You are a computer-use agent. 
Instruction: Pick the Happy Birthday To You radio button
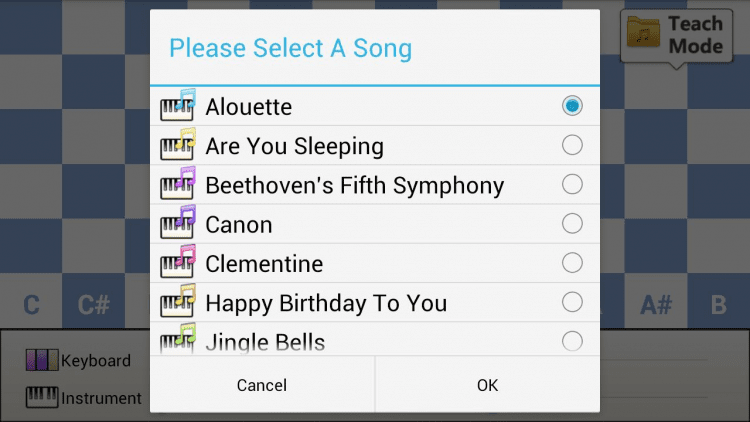click(x=572, y=302)
